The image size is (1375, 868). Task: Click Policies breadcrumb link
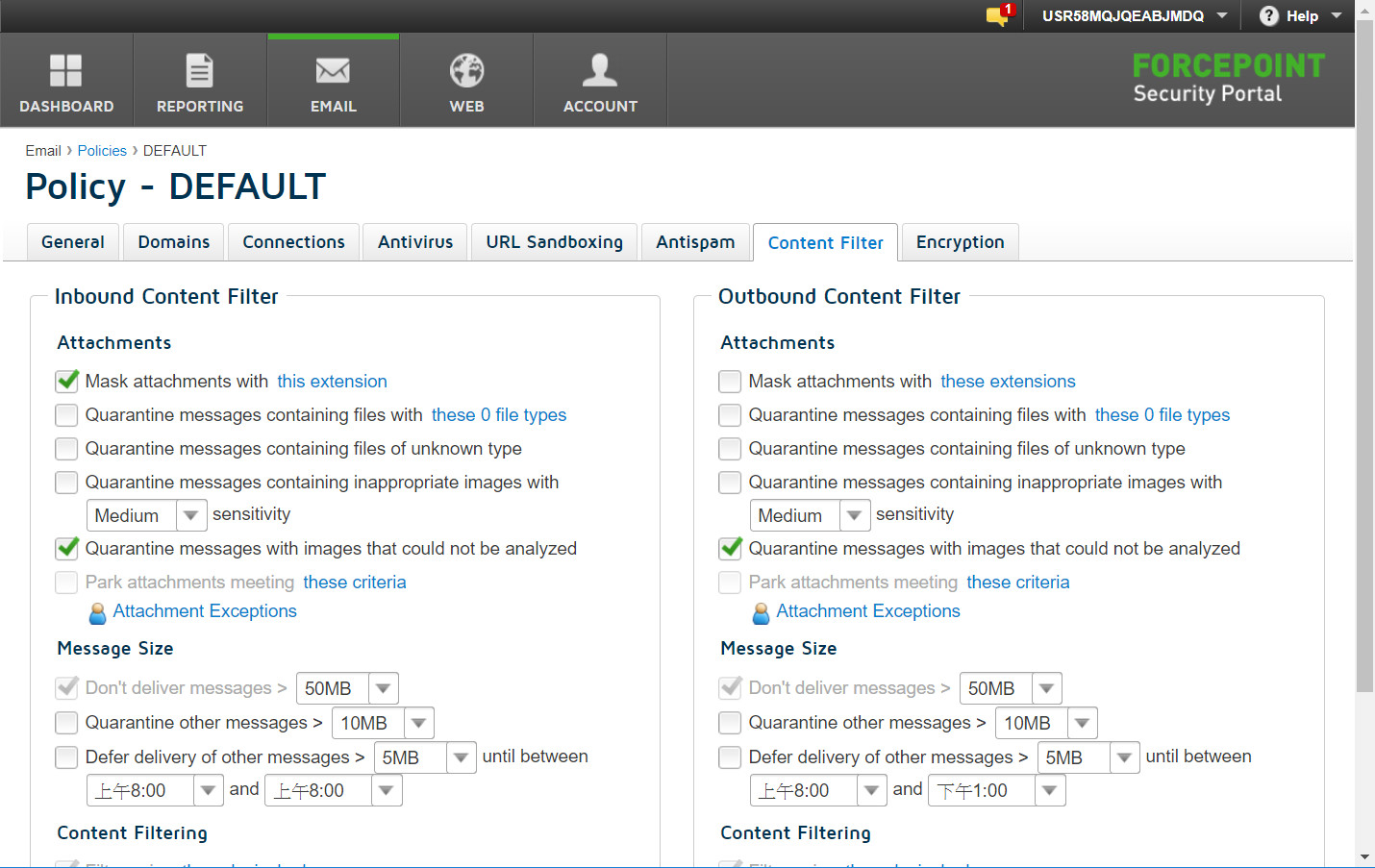click(102, 151)
